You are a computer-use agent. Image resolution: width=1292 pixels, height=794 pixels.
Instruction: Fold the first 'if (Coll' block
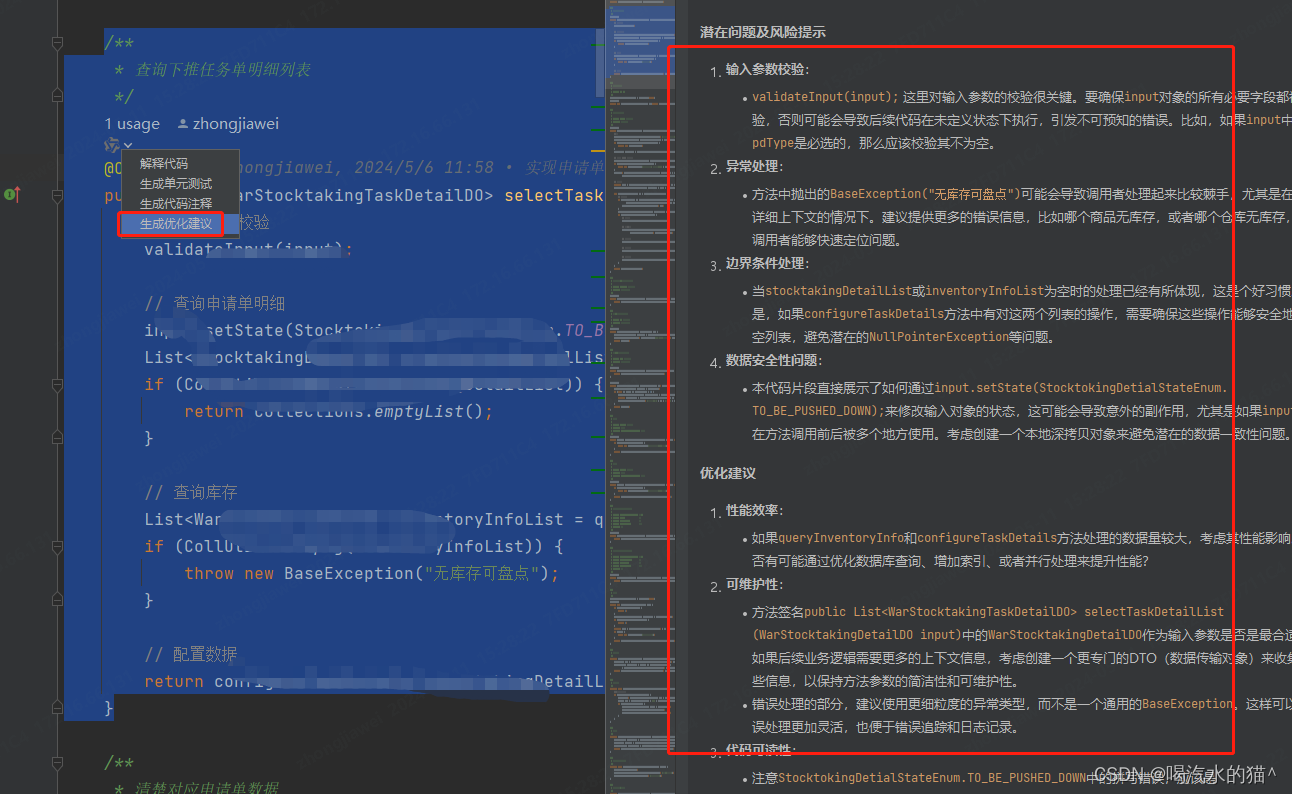tap(57, 384)
